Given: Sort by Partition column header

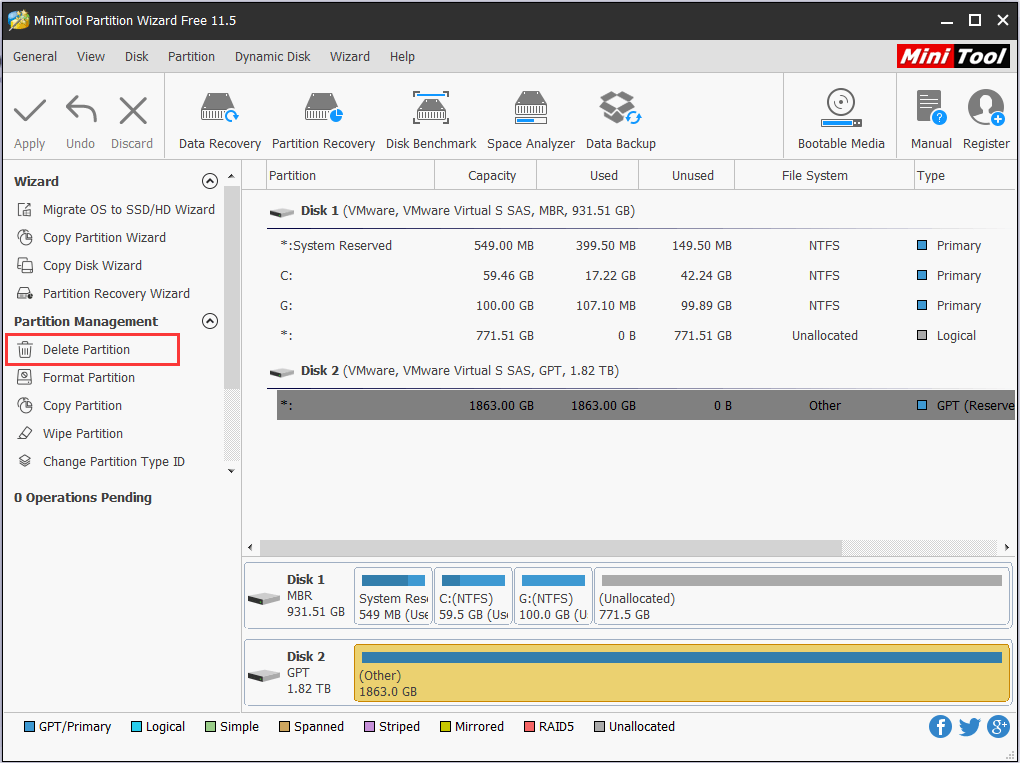Looking at the screenshot, I should pos(351,176).
